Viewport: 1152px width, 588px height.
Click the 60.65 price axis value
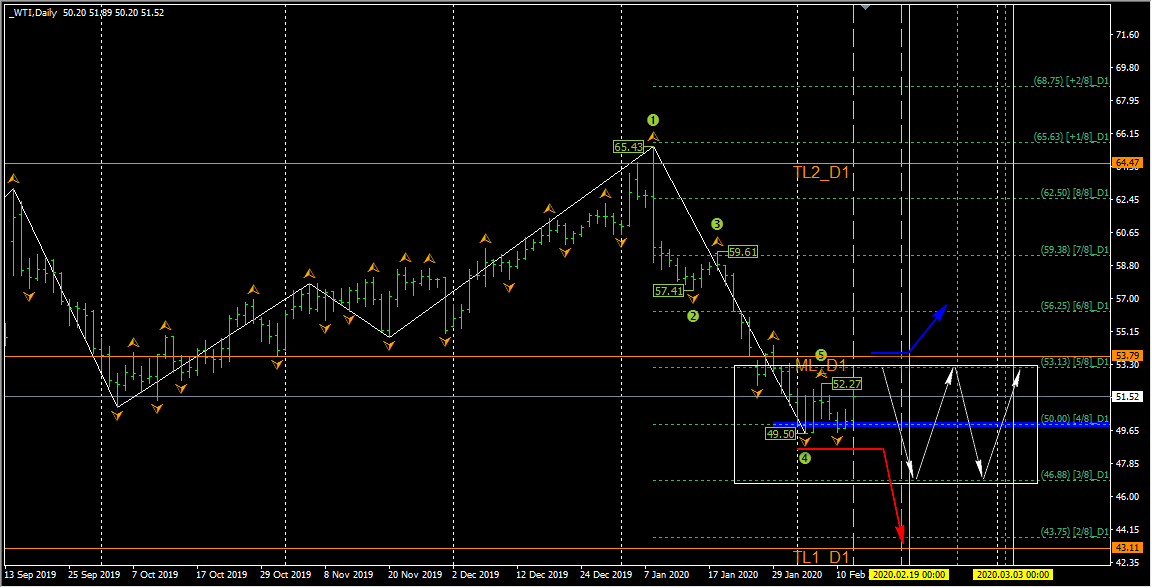coord(1127,233)
